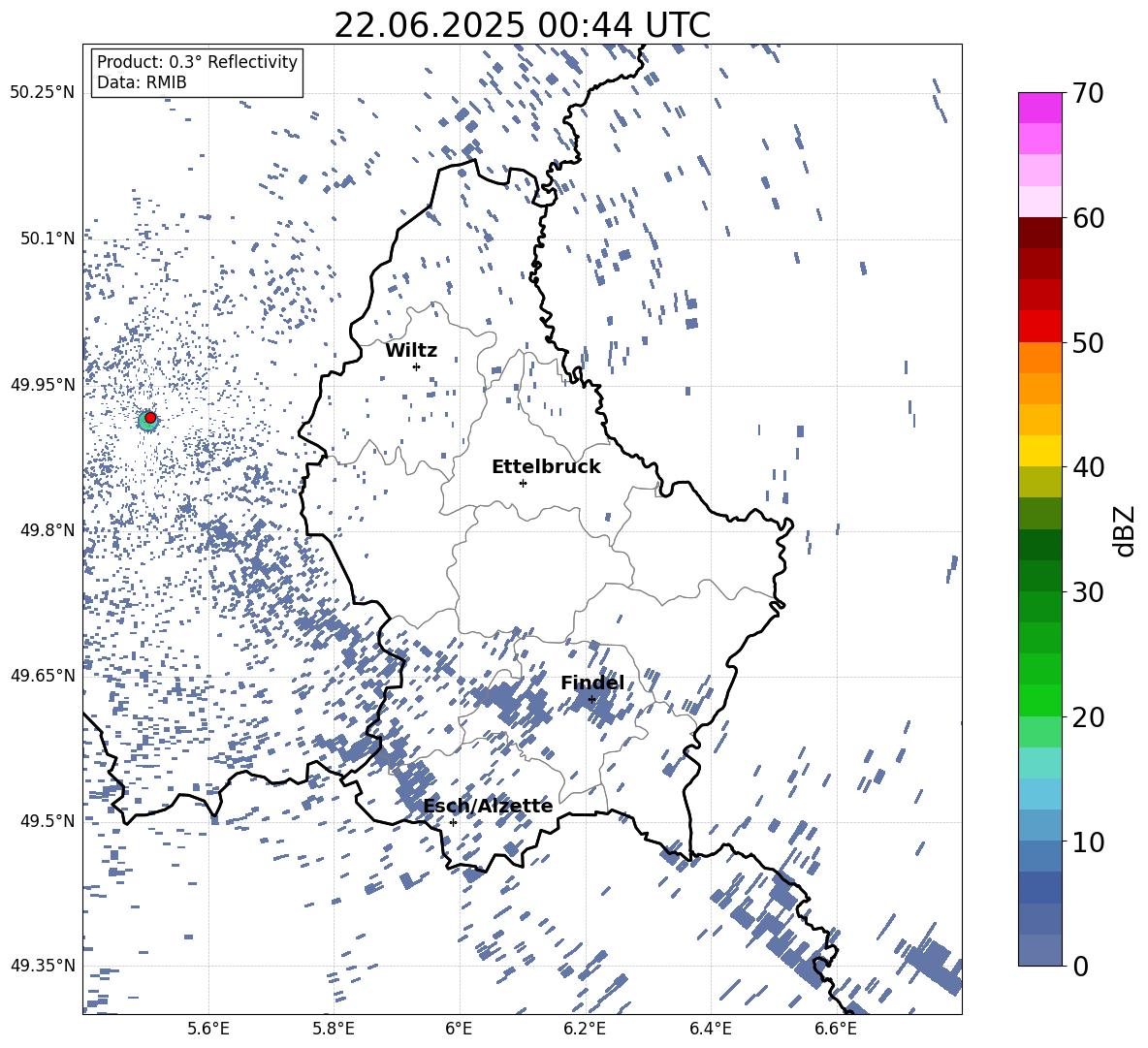The image size is (1148, 1048).
Task: Click the dBZ colorbar axis label
Action: coord(1124,530)
